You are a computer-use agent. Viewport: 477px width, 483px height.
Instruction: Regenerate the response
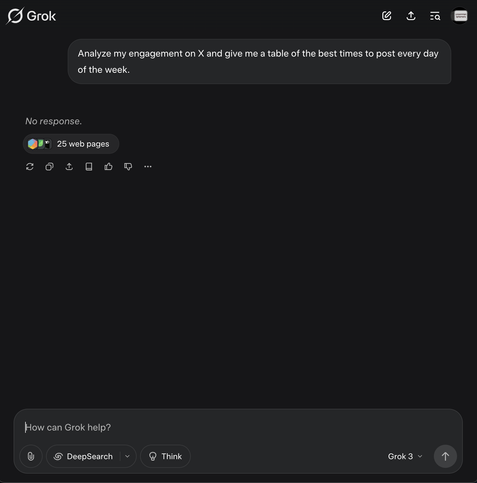(30, 166)
